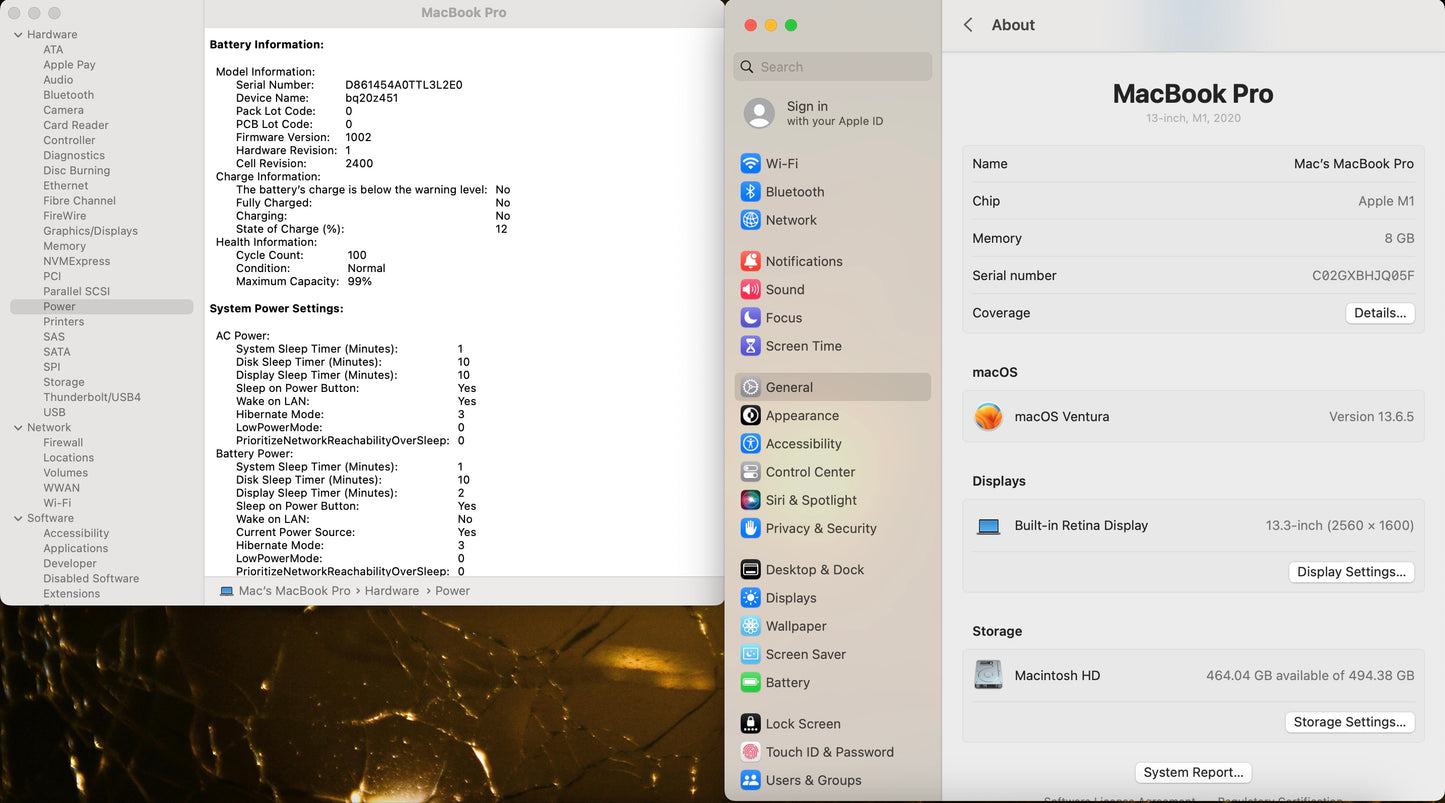Viewport: 1445px width, 803px height.
Task: Go back using the About chevron
Action: [968, 25]
